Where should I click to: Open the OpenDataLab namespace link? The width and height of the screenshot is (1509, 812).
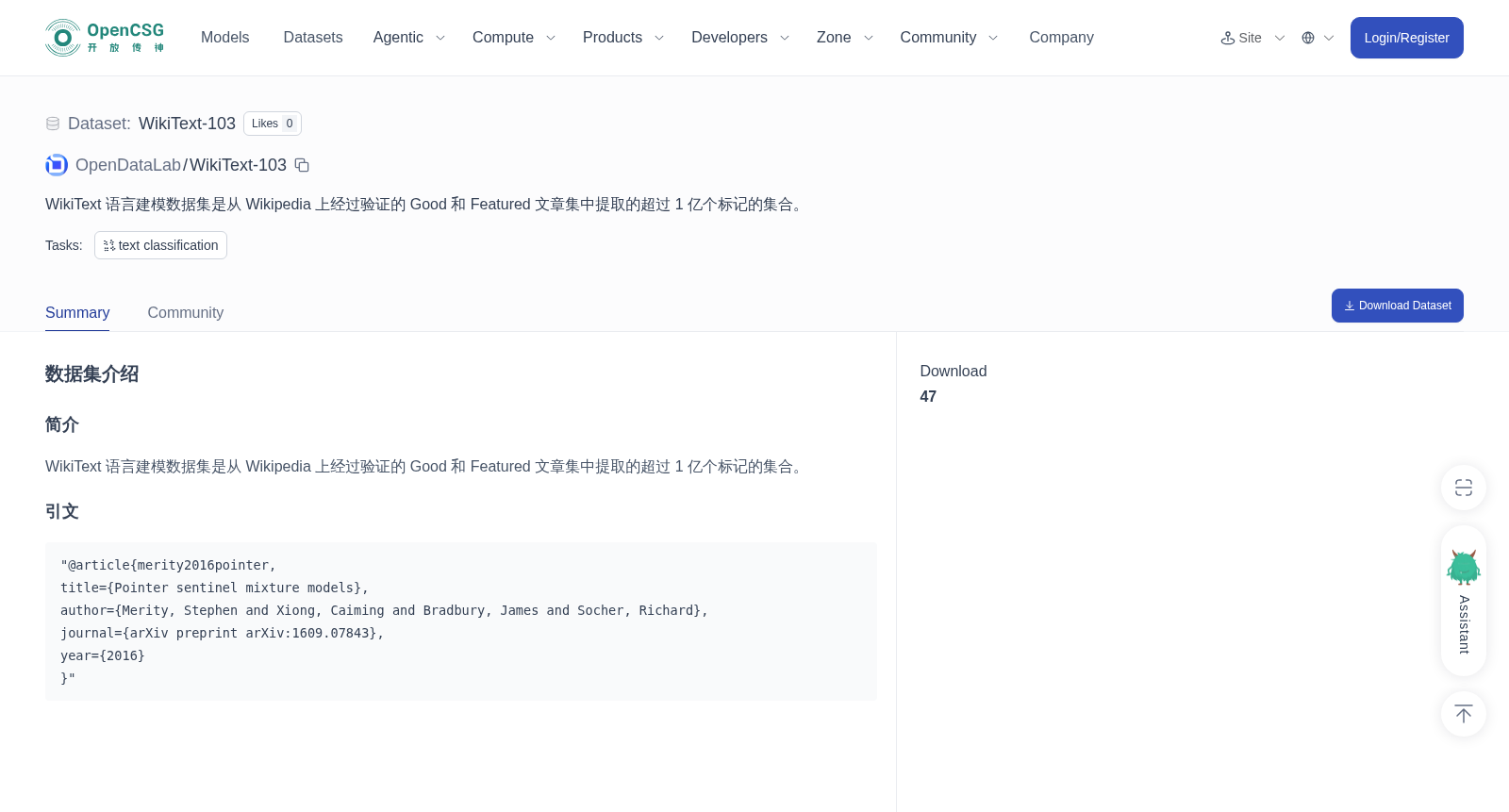coord(128,165)
